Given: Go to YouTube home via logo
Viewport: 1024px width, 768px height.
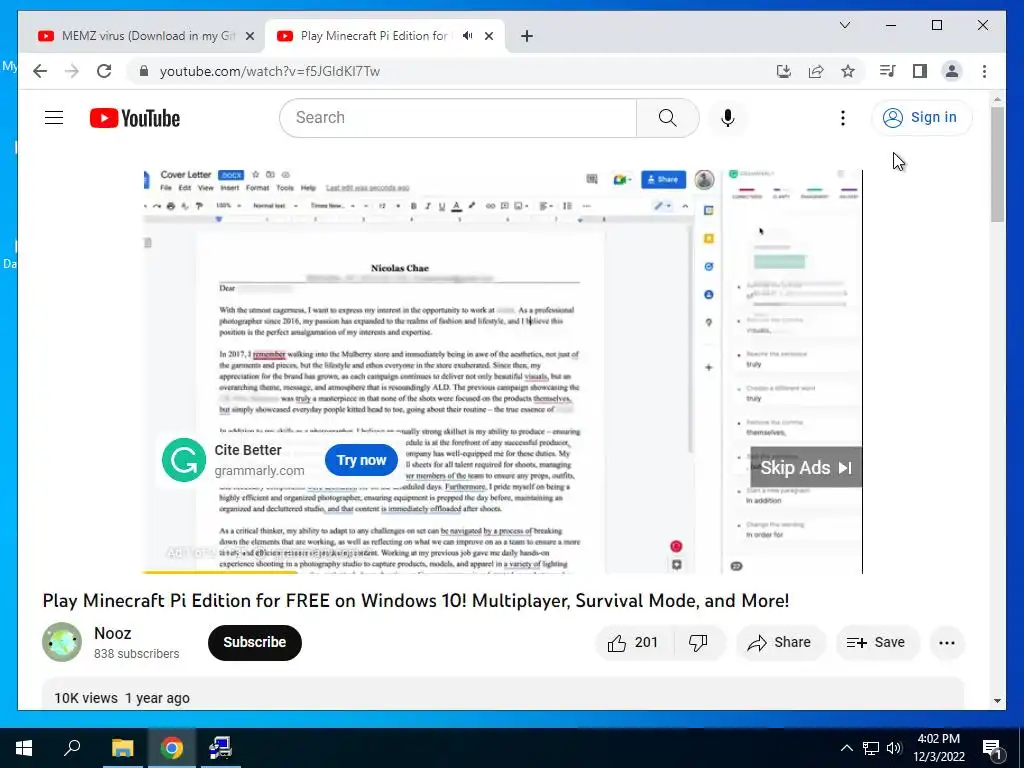Looking at the screenshot, I should [135, 118].
